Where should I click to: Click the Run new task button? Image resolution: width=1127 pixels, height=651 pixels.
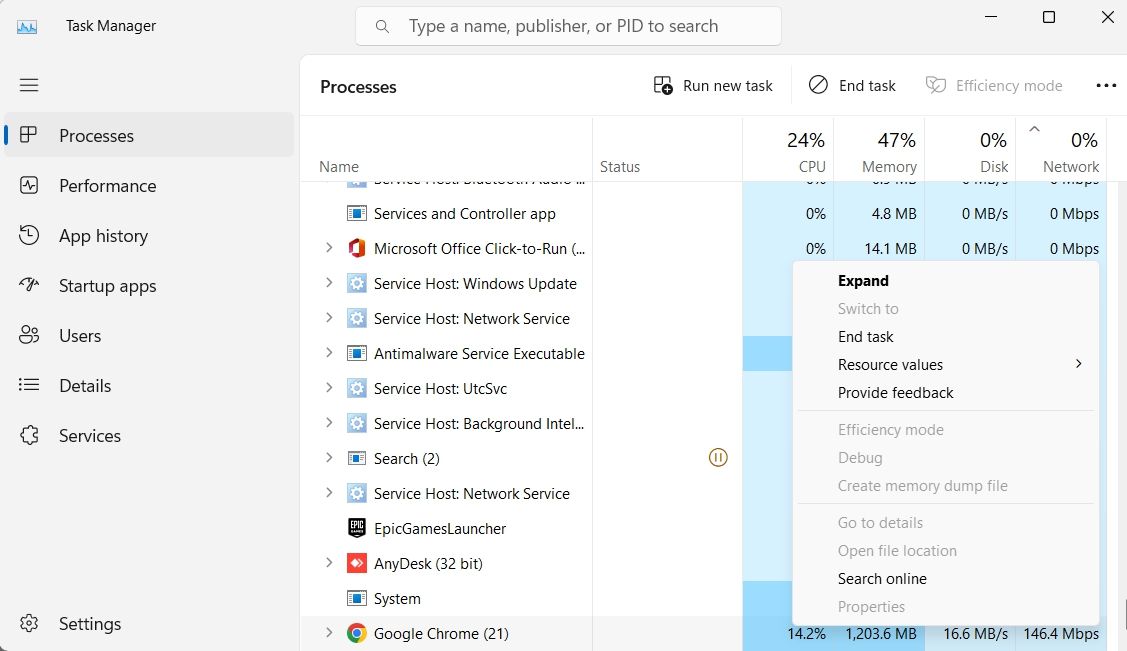point(714,85)
